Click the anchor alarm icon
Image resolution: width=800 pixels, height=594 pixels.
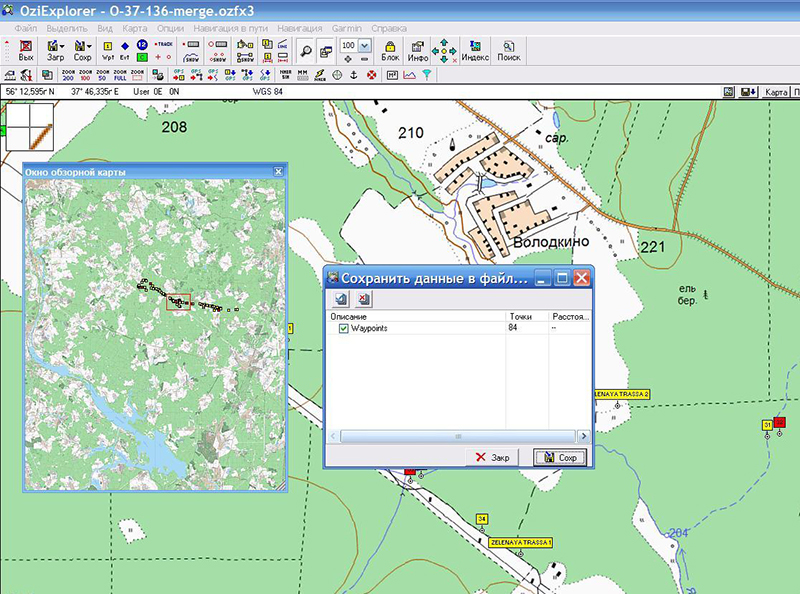354,75
